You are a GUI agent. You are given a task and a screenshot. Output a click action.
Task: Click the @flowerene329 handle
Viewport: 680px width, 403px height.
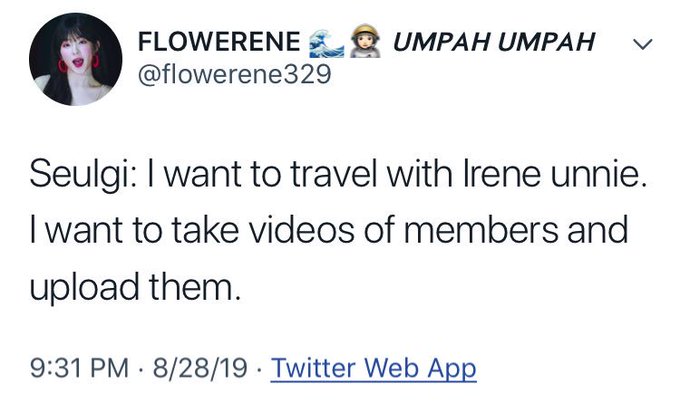point(235,75)
